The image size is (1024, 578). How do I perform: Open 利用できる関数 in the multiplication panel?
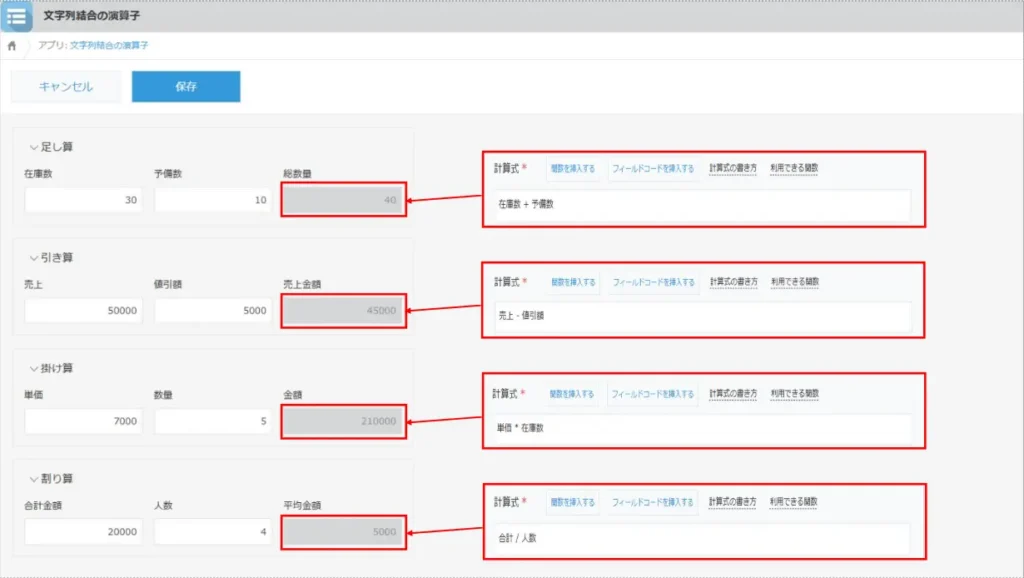tap(793, 394)
